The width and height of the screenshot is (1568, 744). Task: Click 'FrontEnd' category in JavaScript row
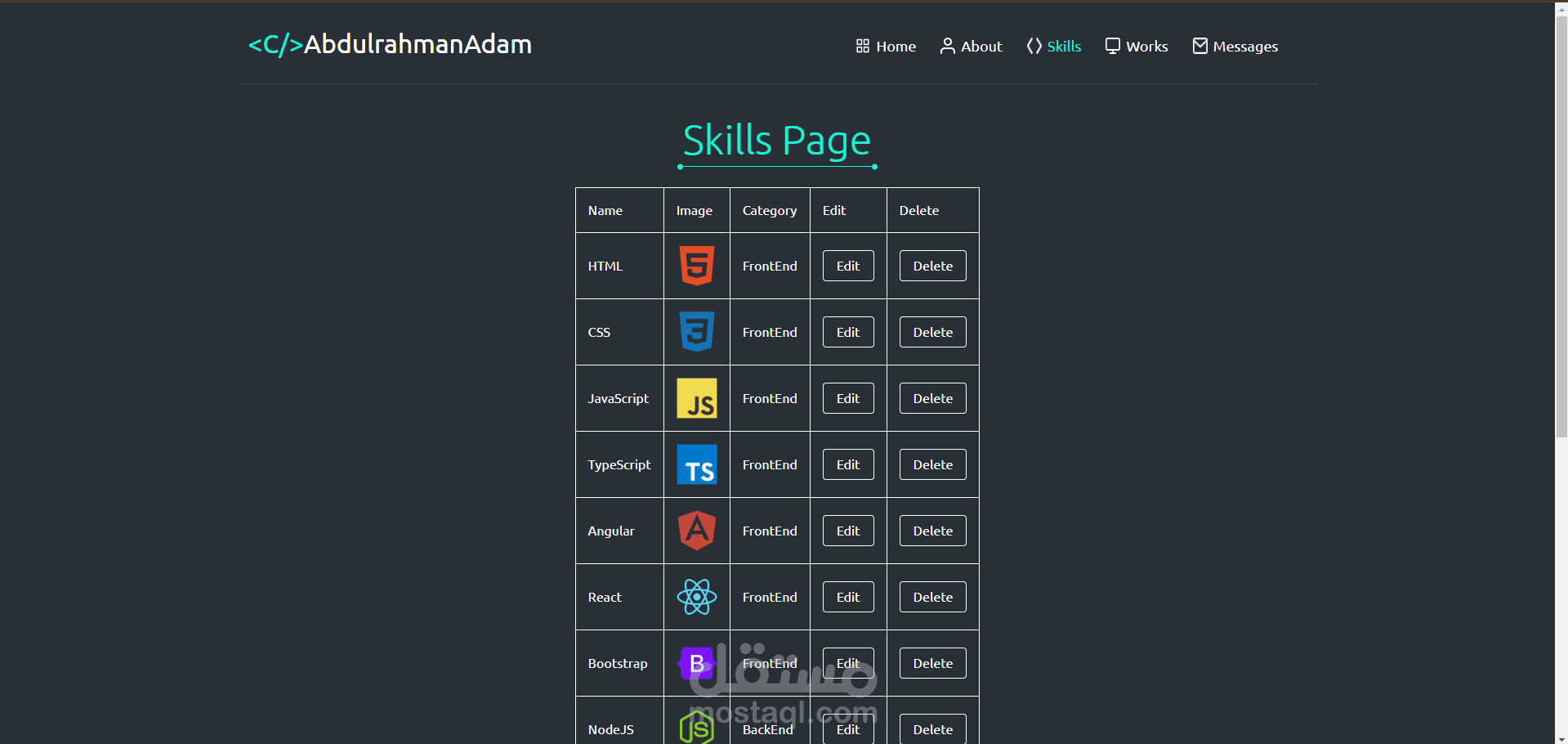click(x=770, y=398)
